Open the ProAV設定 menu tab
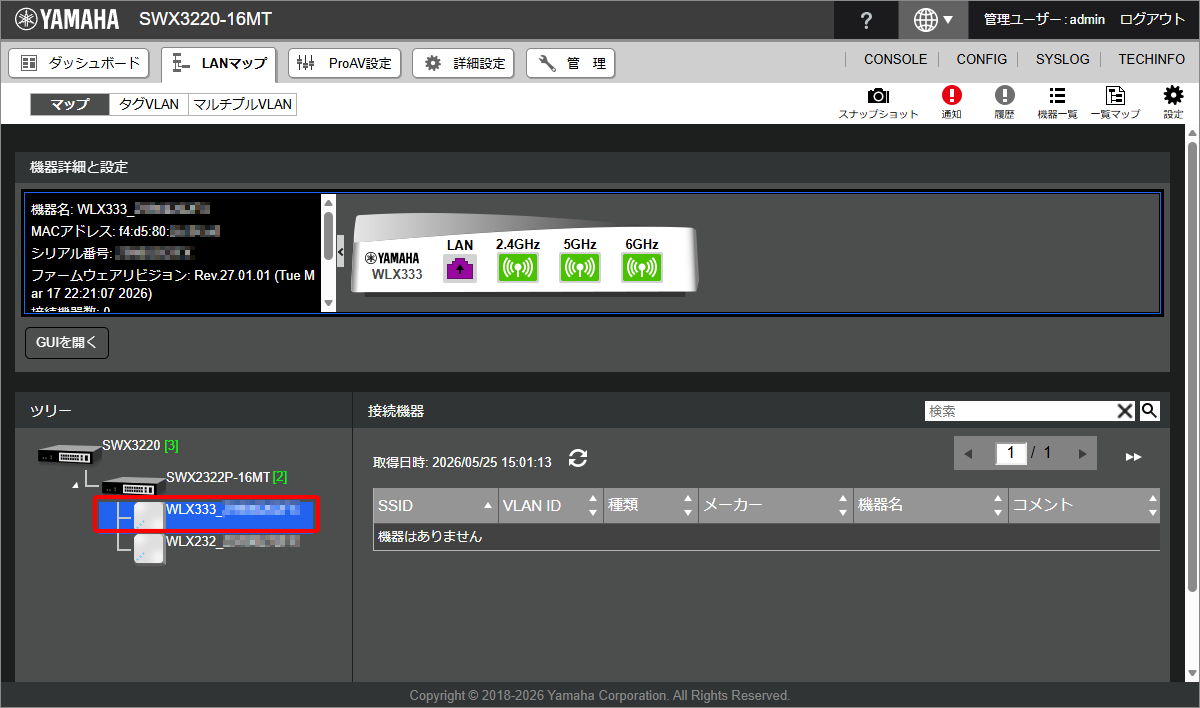Viewport: 1200px width, 708px height. click(x=345, y=63)
